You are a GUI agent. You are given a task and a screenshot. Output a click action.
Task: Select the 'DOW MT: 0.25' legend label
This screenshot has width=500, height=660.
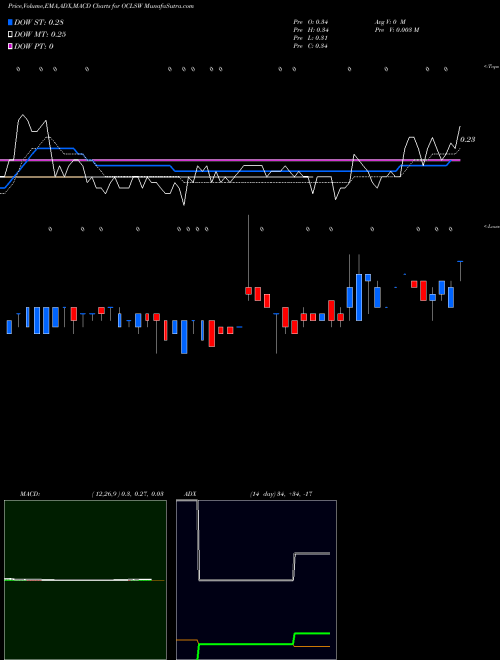(40, 34)
